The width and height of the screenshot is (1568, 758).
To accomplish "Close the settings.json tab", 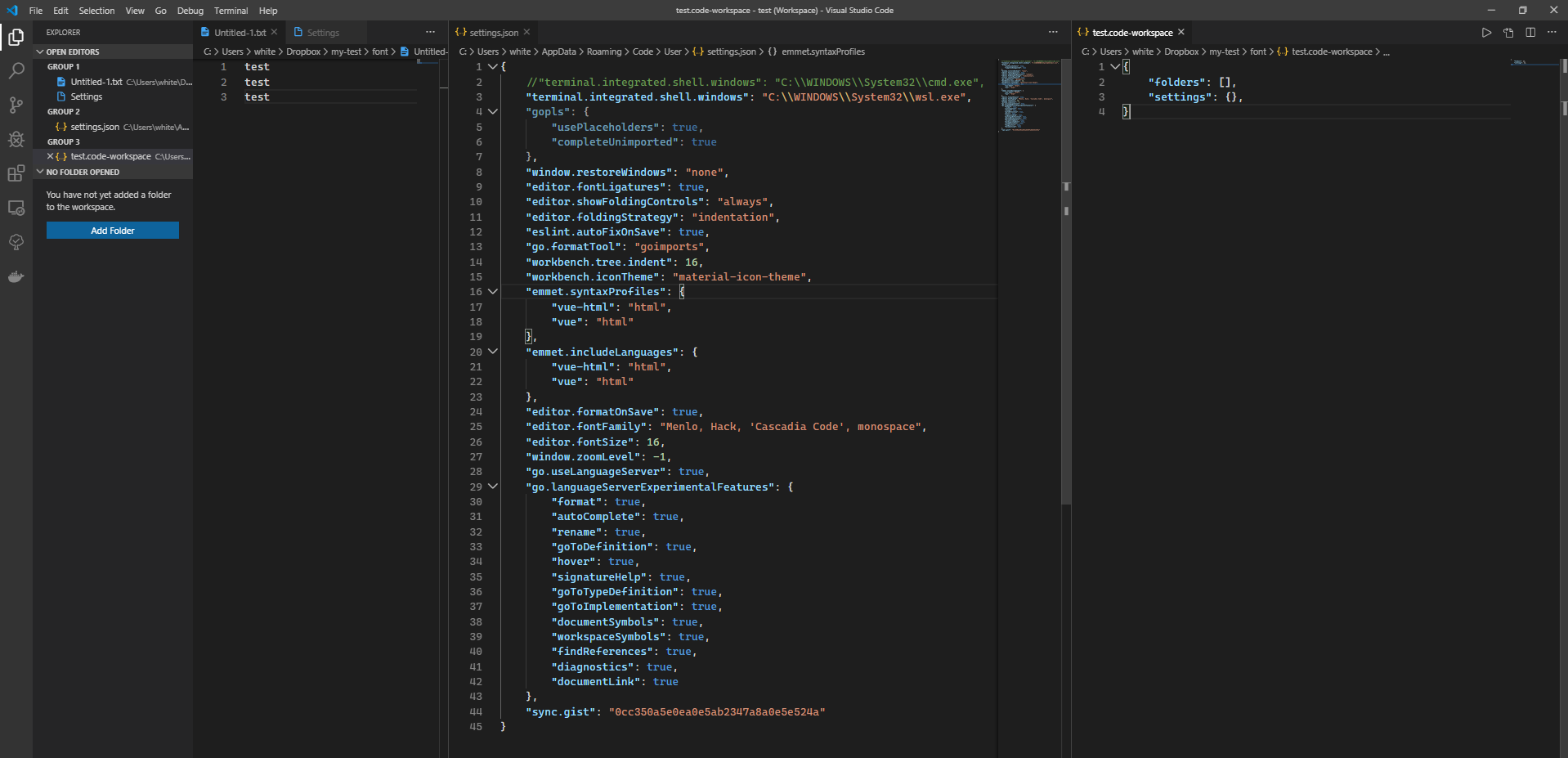I will 527,32.
